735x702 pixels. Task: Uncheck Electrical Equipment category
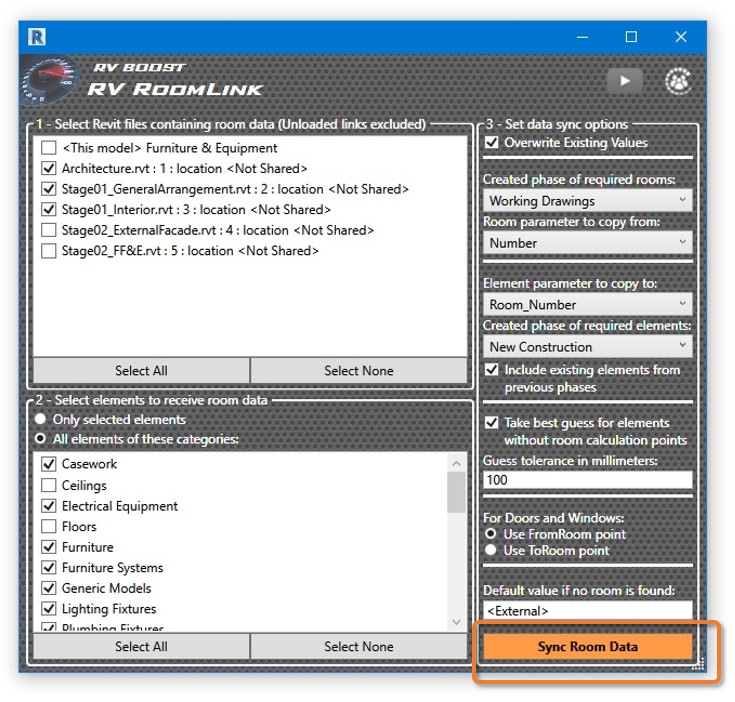tap(49, 506)
